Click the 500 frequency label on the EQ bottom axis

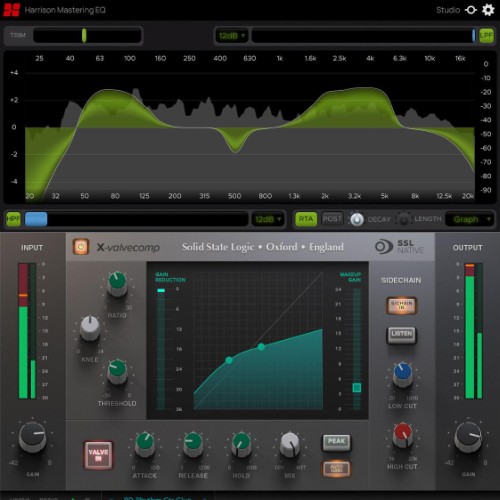(x=234, y=196)
